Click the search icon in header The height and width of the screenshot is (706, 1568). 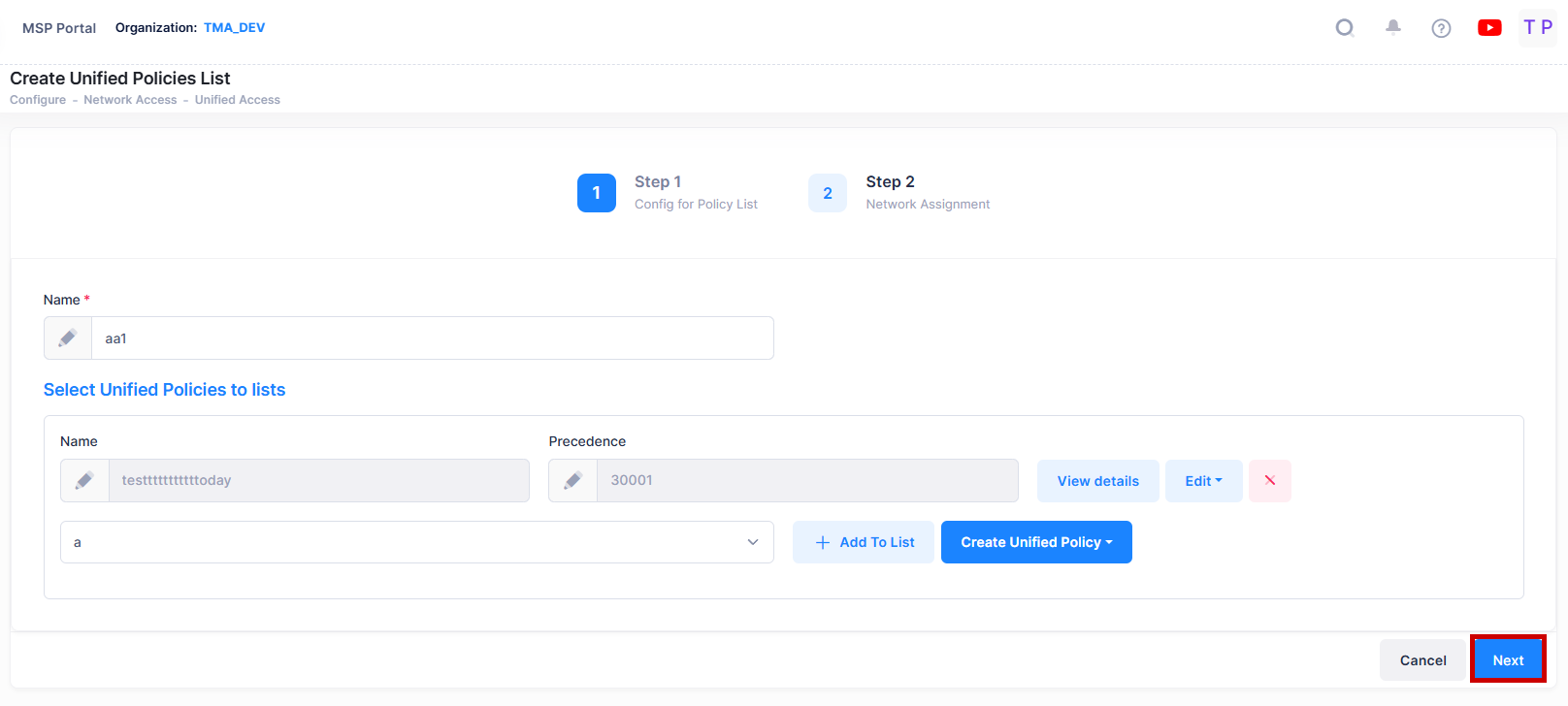(x=1345, y=28)
